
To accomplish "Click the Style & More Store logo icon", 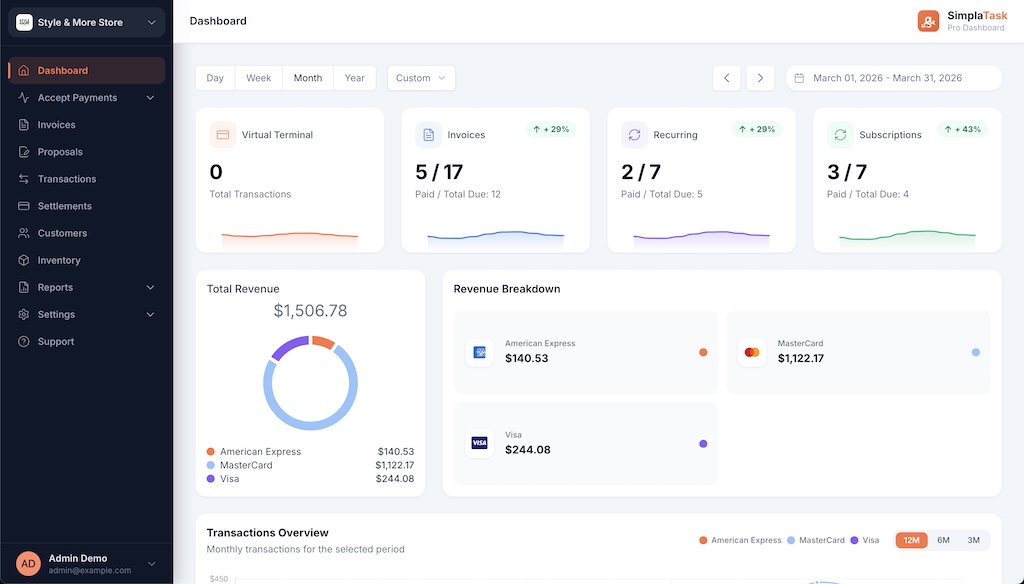I will 24,22.
